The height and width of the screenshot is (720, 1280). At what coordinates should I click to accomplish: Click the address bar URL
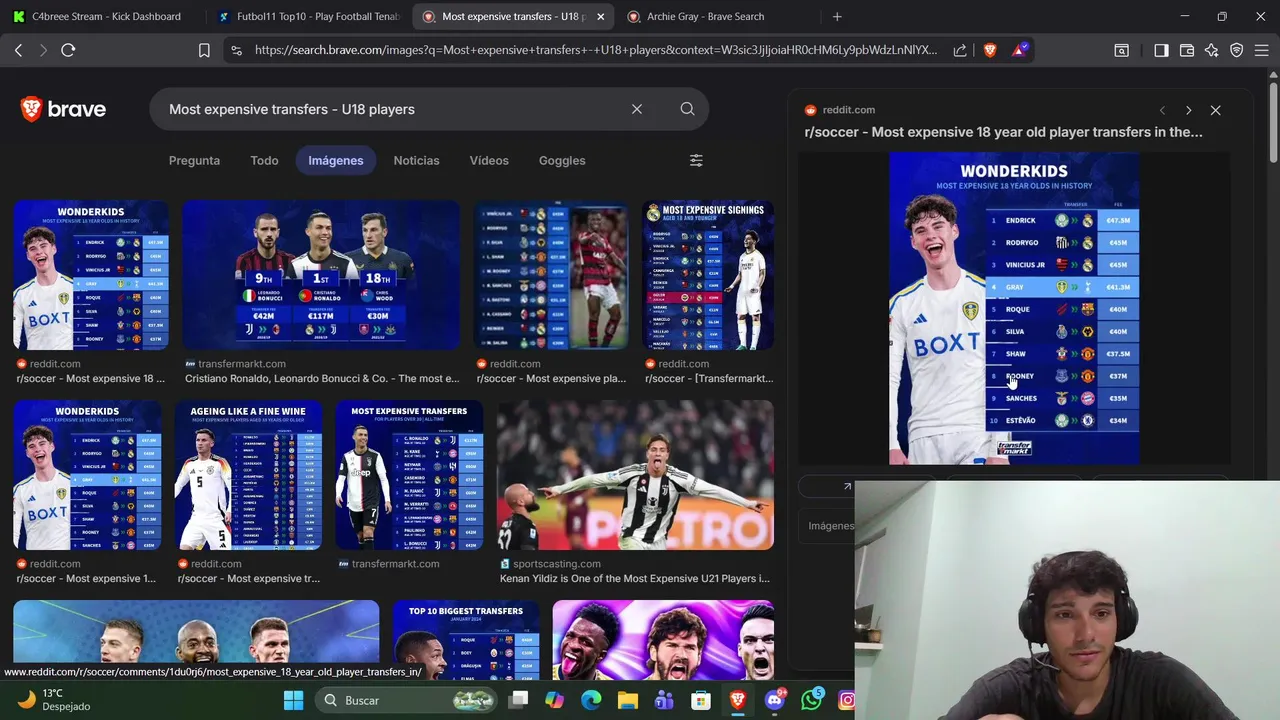coord(596,50)
